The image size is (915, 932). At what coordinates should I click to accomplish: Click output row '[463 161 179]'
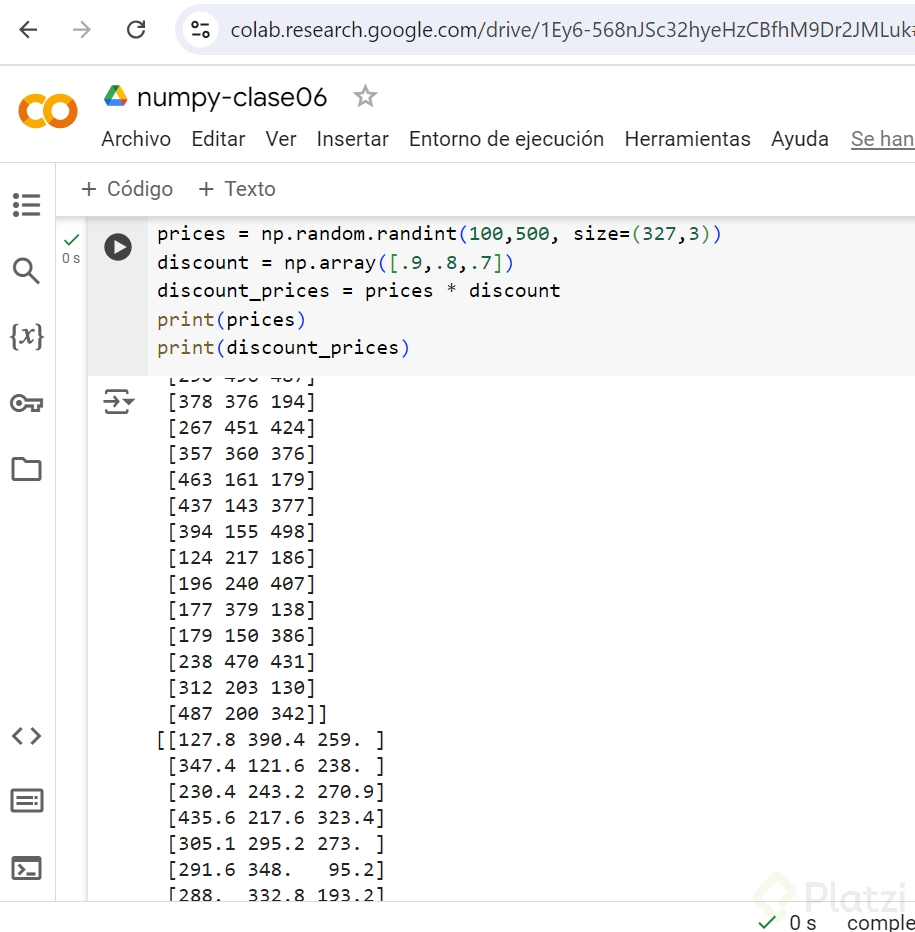point(241,480)
